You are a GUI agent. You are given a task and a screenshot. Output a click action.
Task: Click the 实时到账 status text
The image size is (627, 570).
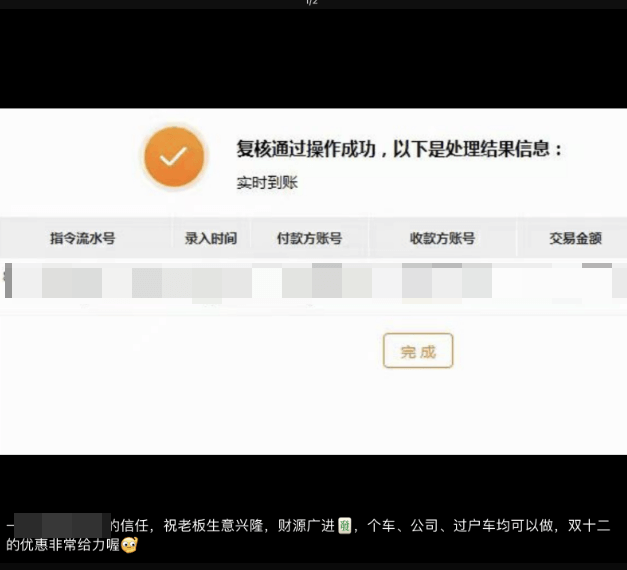tap(267, 183)
